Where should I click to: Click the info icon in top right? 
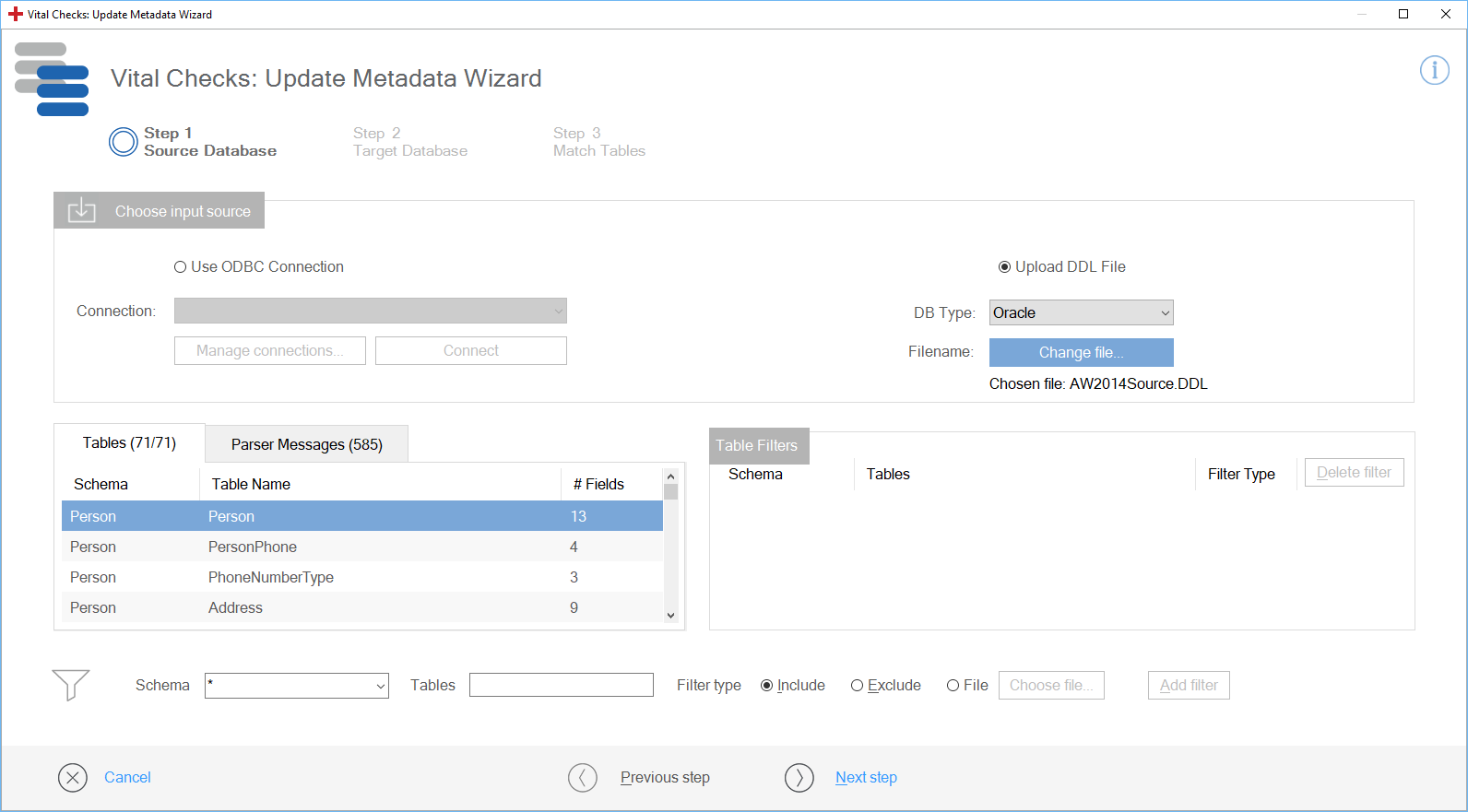pos(1434,70)
